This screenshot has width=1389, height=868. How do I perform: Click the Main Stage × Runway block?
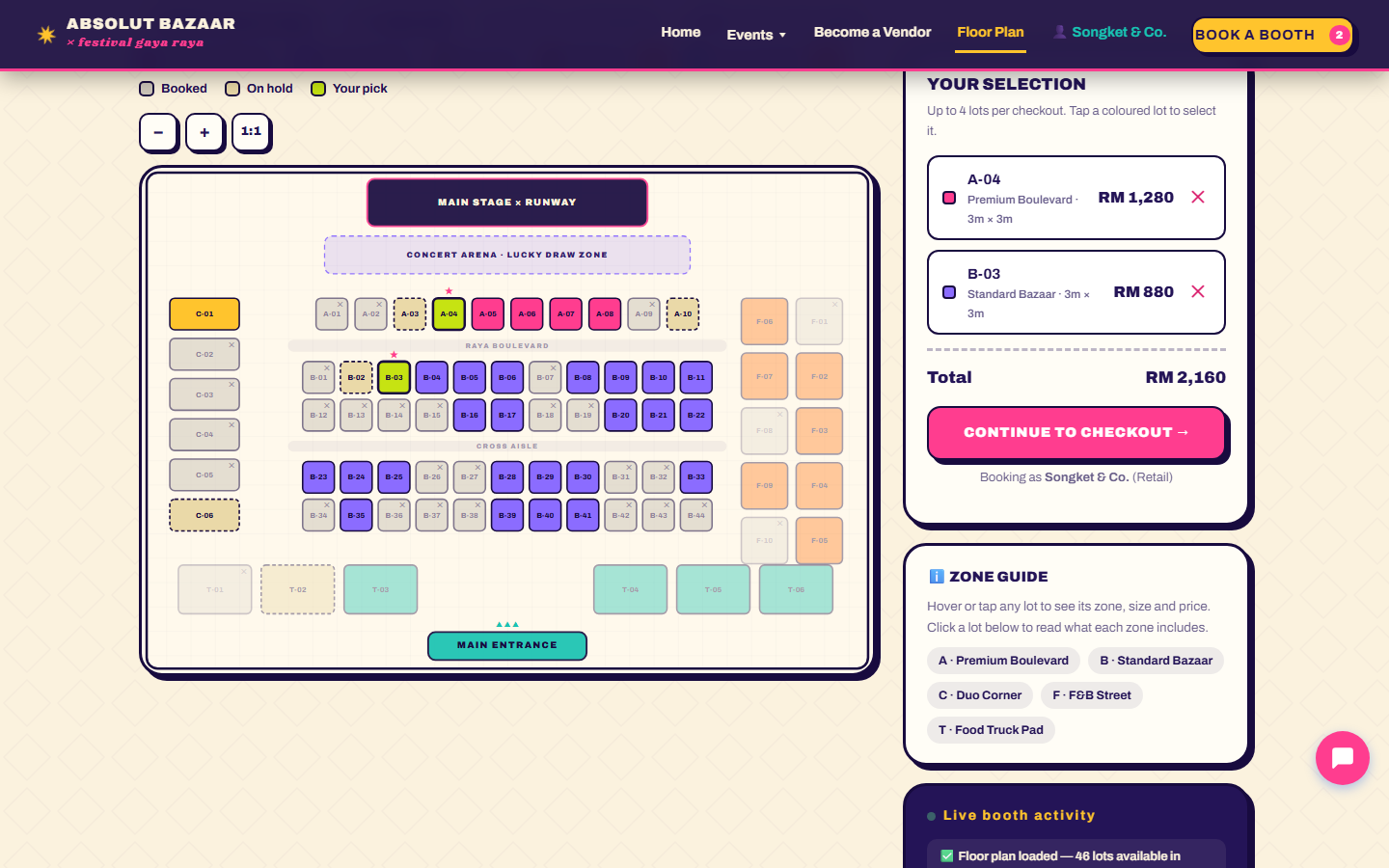pos(507,203)
